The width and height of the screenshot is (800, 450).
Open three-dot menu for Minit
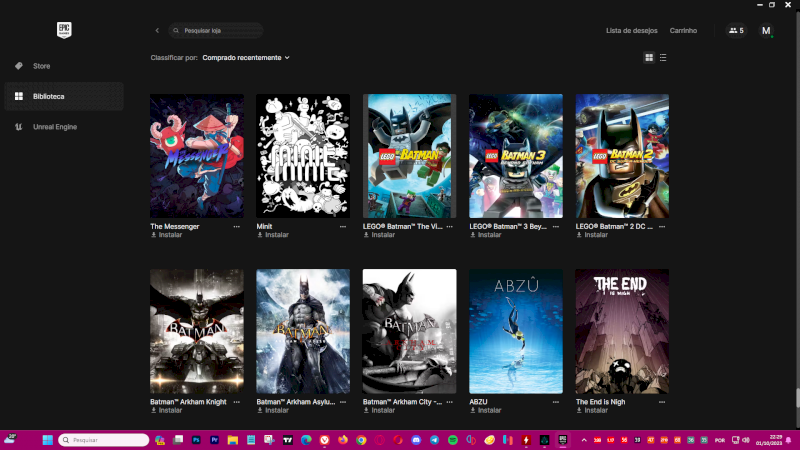[343, 227]
